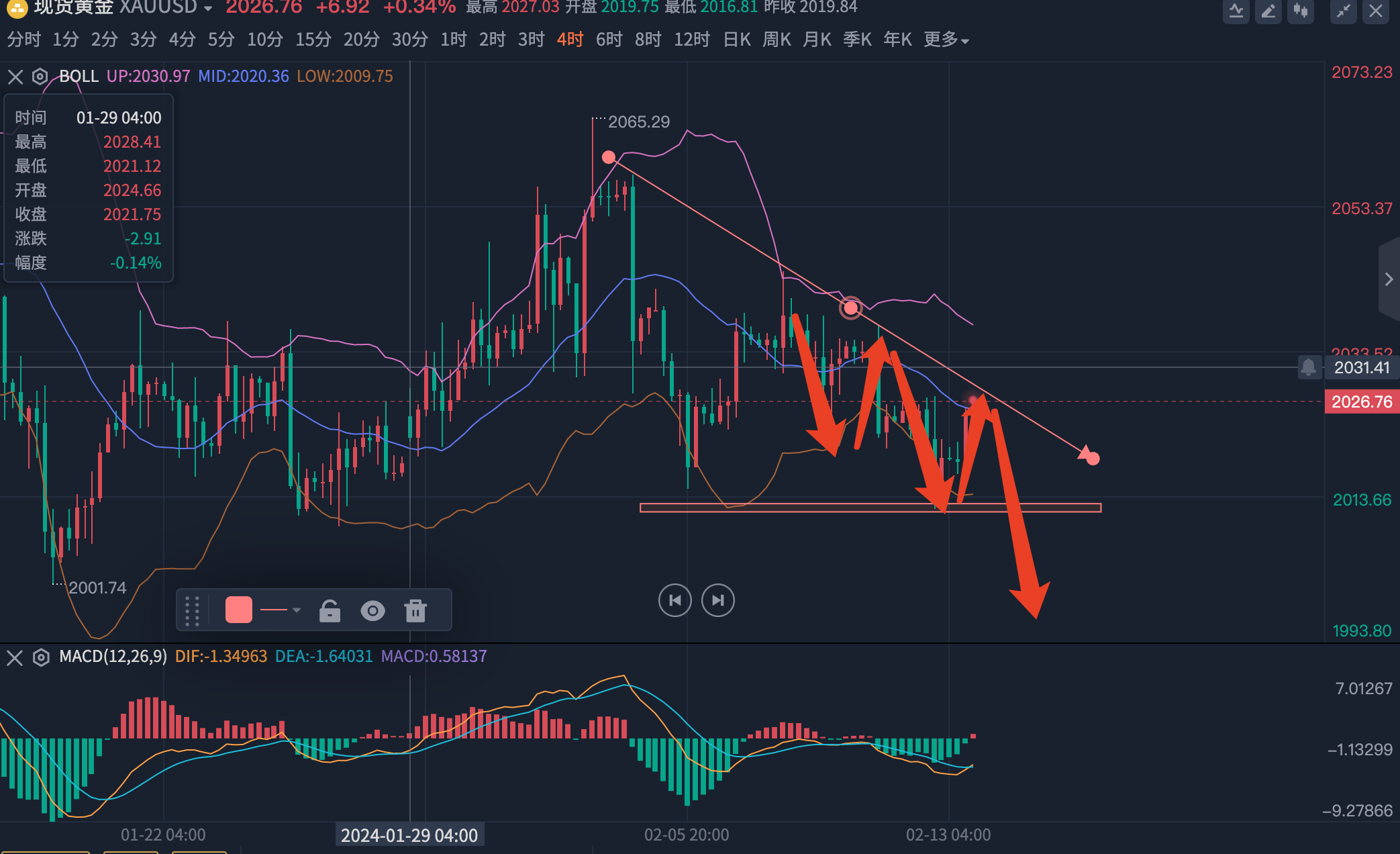
Task: Select the 1时 timeframe tab
Action: tap(453, 40)
